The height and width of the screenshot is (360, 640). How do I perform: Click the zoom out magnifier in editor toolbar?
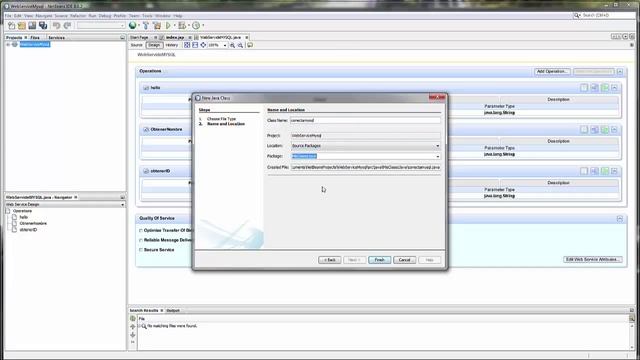[240, 45]
